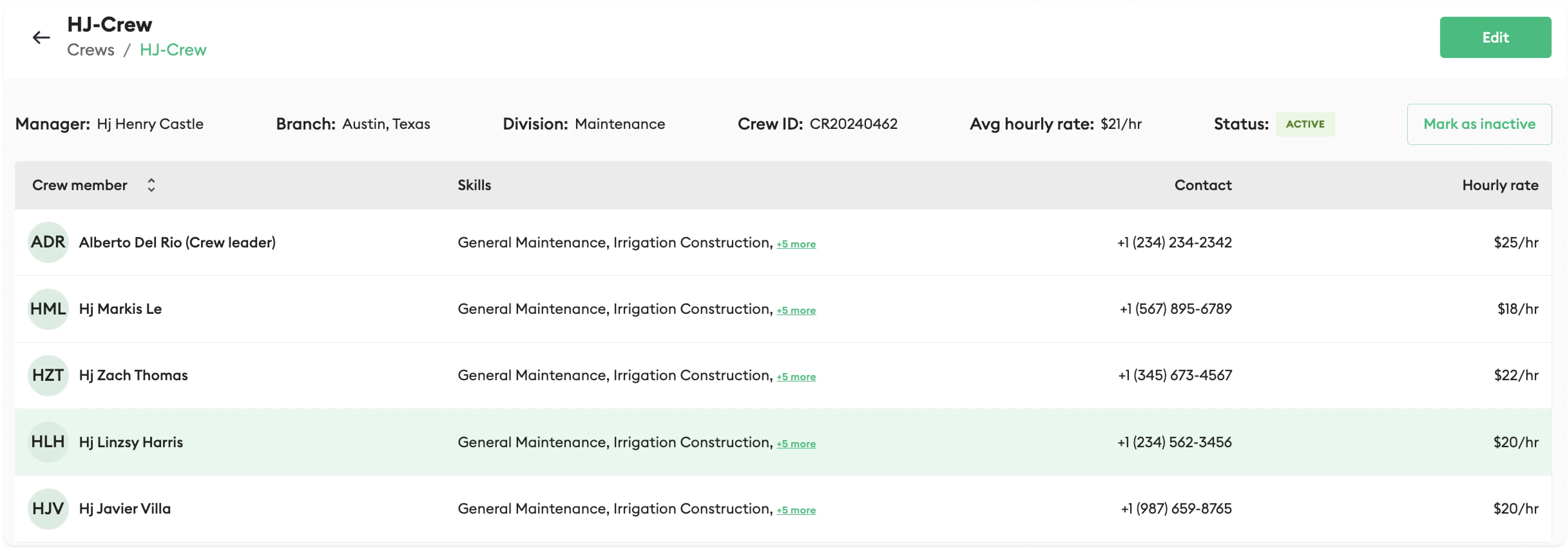Show +5 more skills for Hj Linzsy Harris
The width and height of the screenshot is (1568, 550).
tap(795, 444)
